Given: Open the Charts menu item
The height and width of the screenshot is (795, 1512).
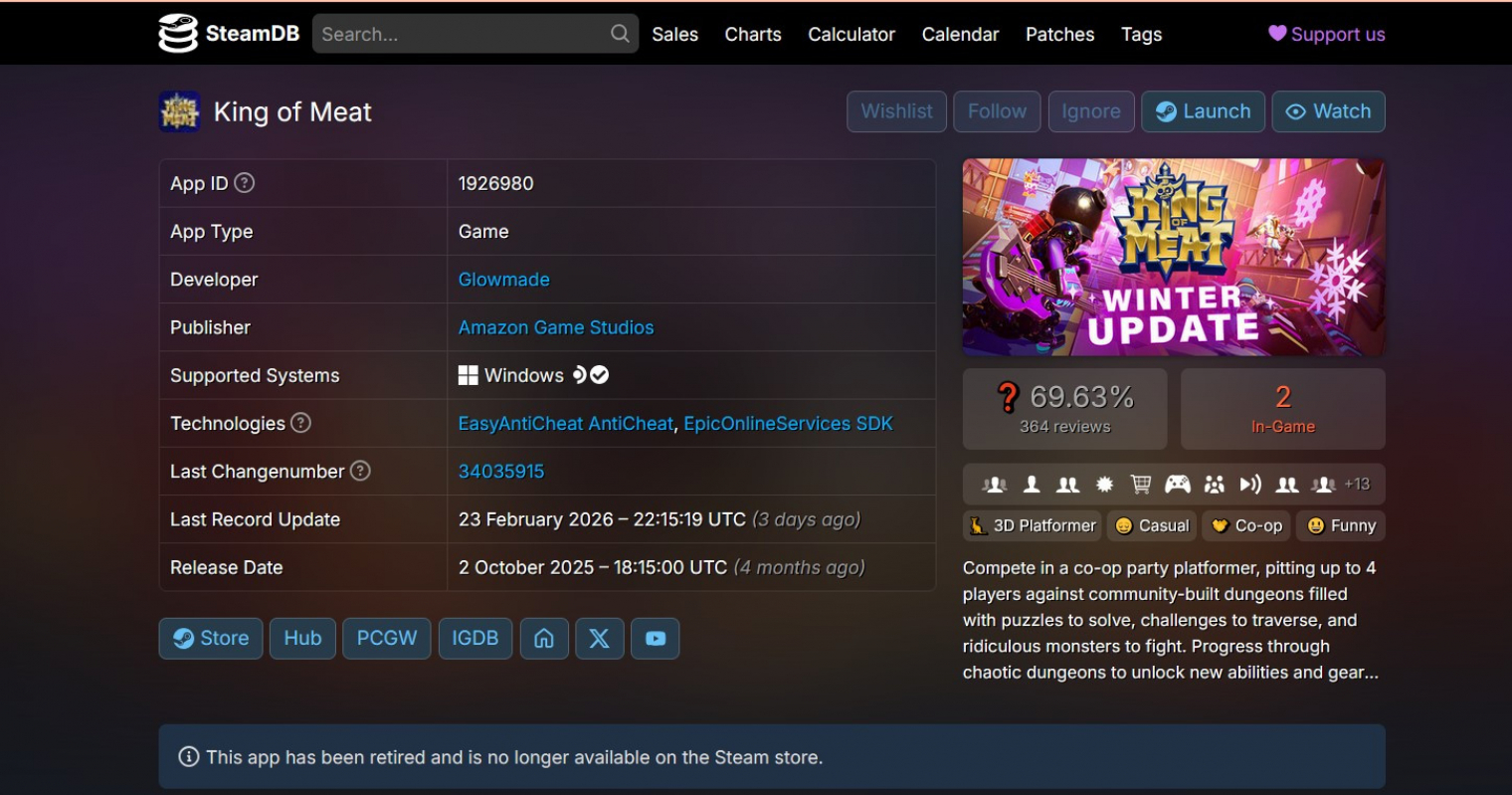Looking at the screenshot, I should pyautogui.click(x=753, y=34).
